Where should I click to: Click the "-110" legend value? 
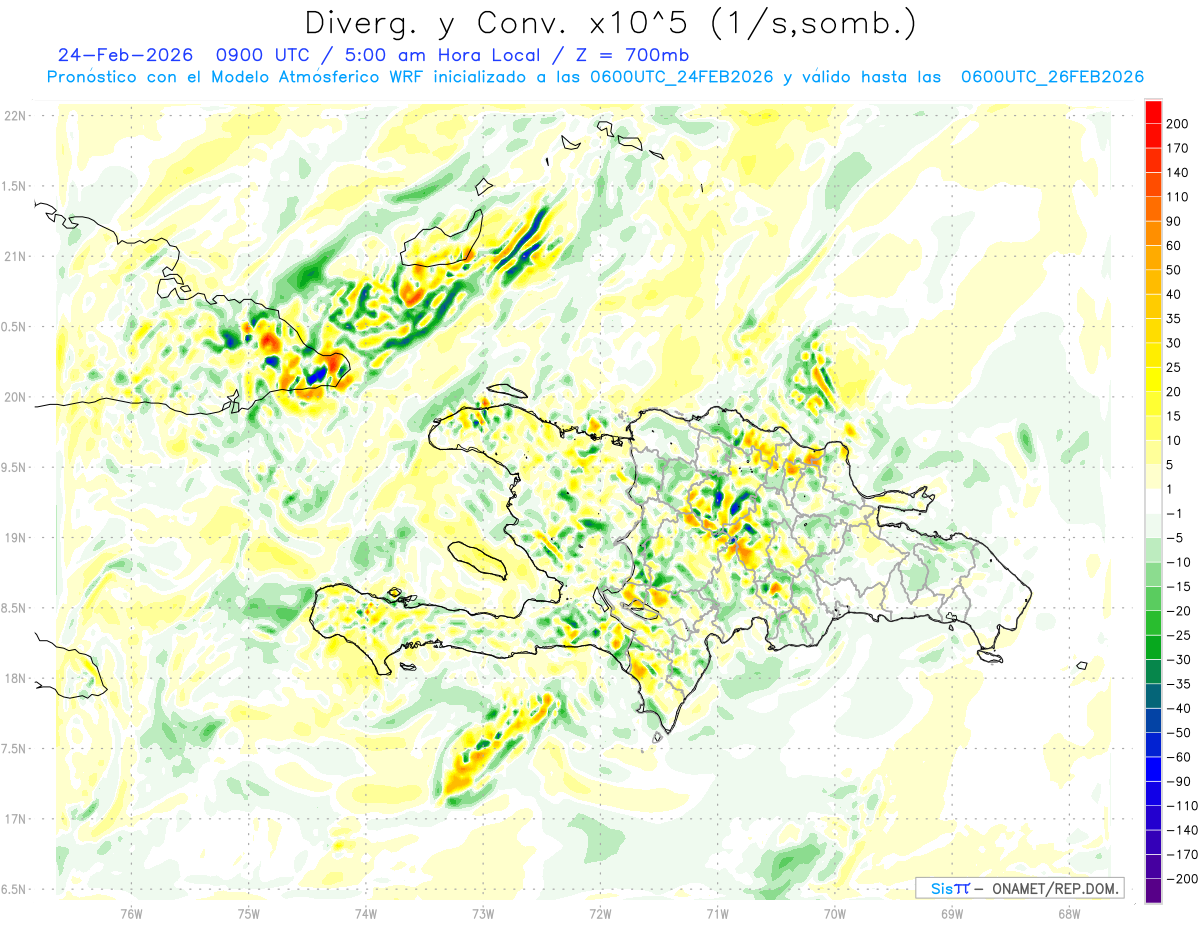pyautogui.click(x=1180, y=806)
